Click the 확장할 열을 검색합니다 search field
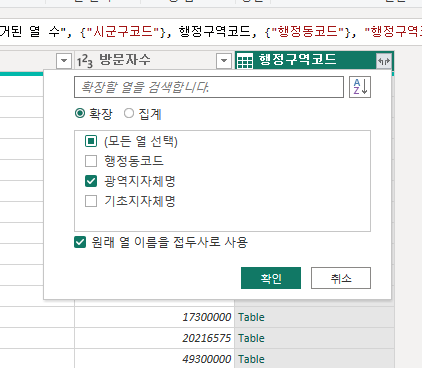 (209, 87)
